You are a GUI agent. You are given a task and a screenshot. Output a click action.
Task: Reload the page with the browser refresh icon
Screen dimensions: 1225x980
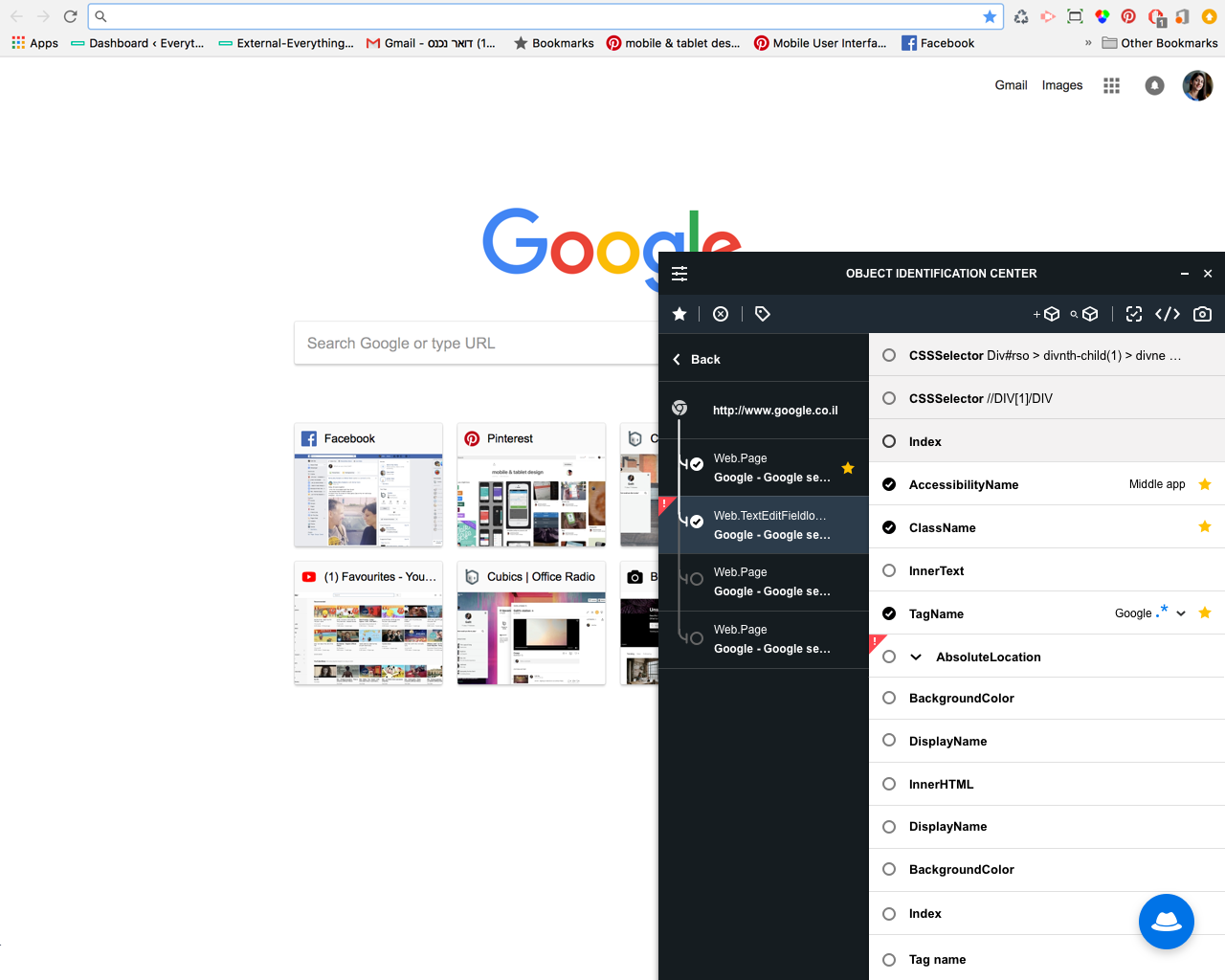[70, 16]
